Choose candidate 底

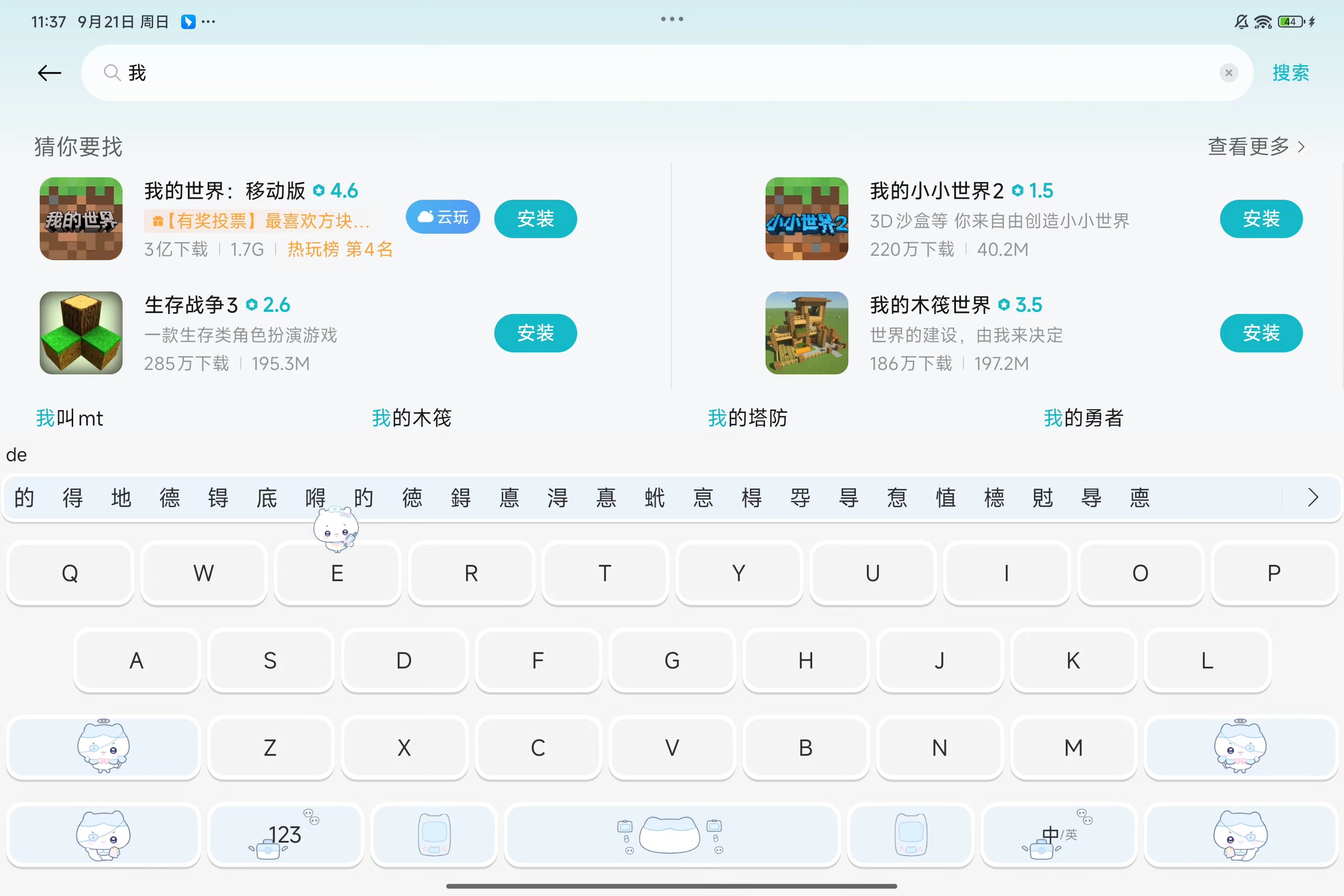(267, 498)
